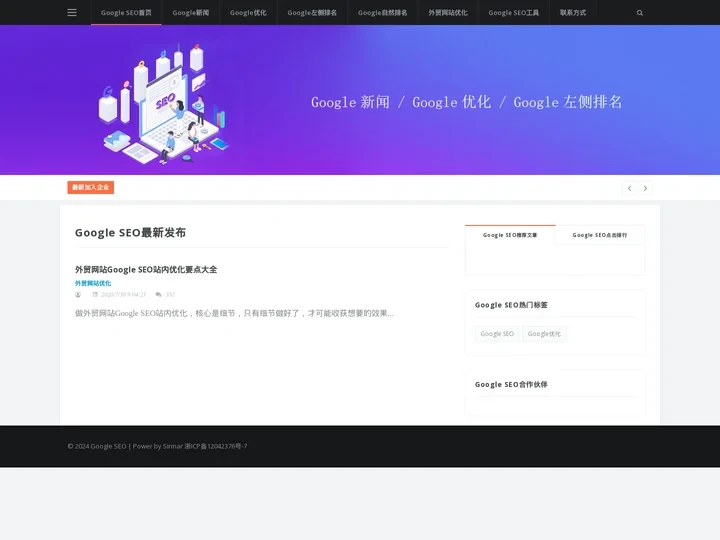Click the Google SEO最新发布 heading
Viewport: 720px width, 540px height.
[130, 233]
